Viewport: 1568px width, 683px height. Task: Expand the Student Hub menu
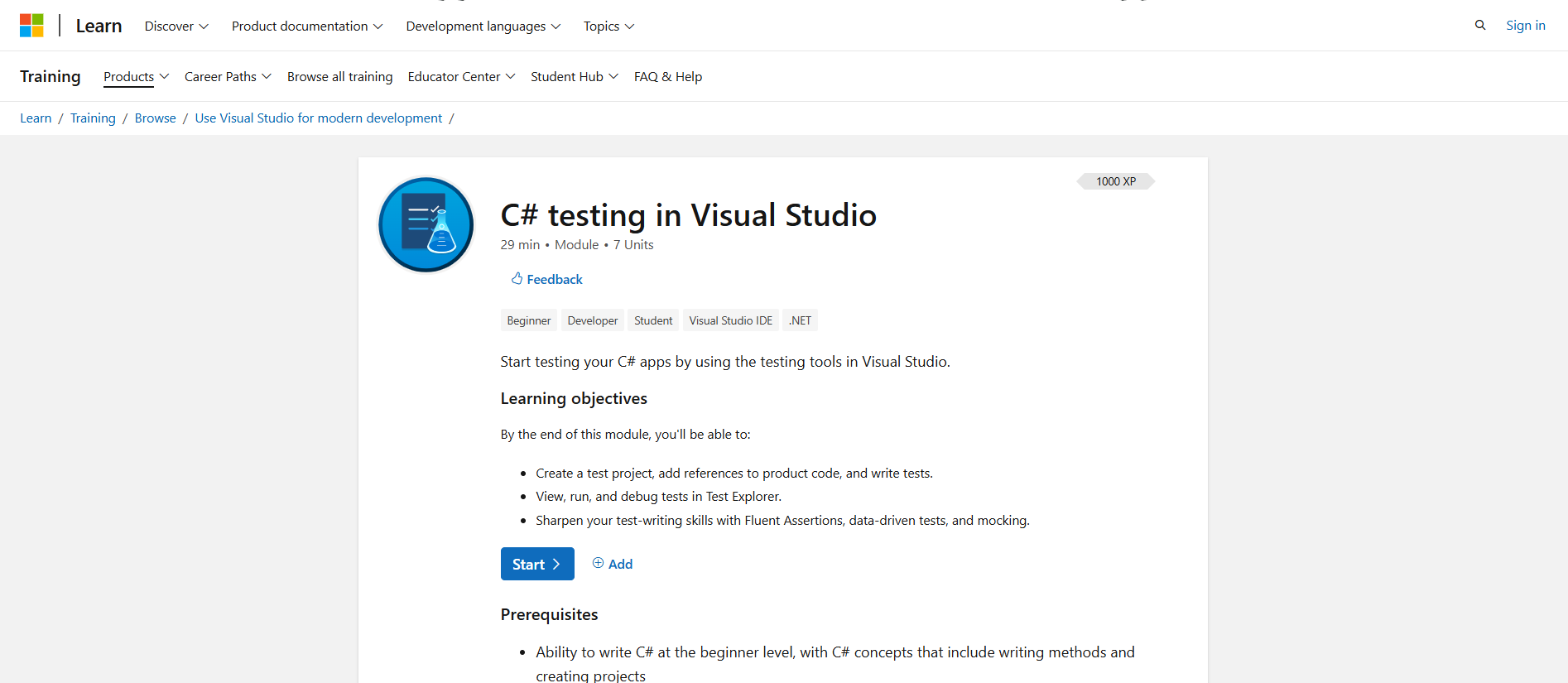click(x=574, y=77)
